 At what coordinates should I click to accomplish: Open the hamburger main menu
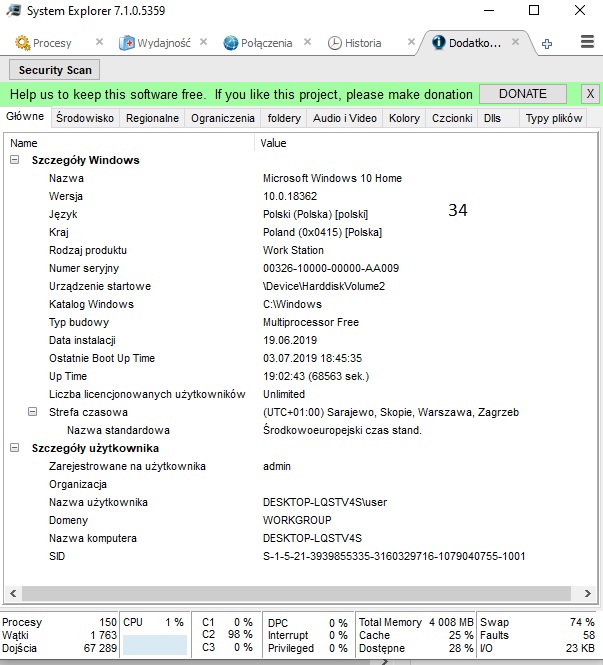click(587, 42)
